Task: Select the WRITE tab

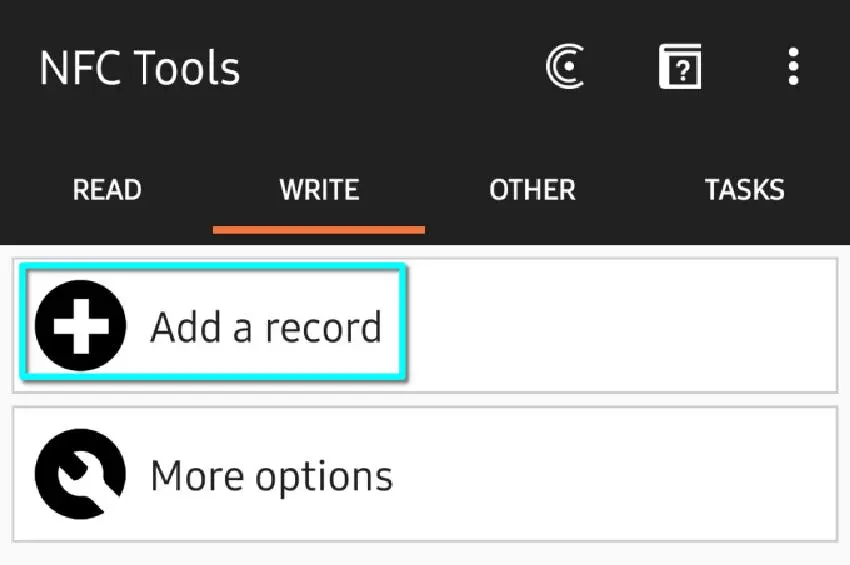Action: pyautogui.click(x=319, y=190)
